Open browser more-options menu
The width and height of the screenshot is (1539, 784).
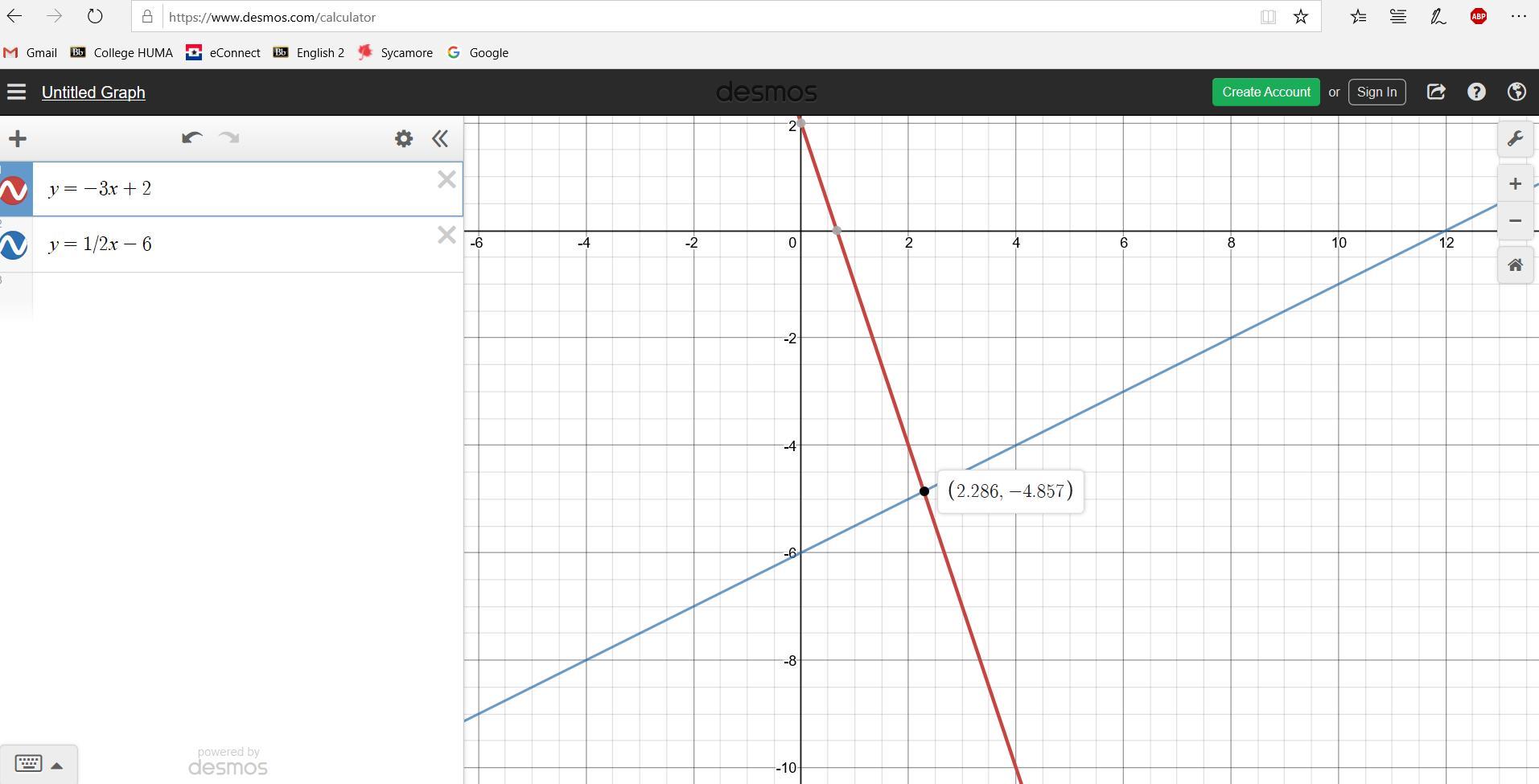(1519, 16)
